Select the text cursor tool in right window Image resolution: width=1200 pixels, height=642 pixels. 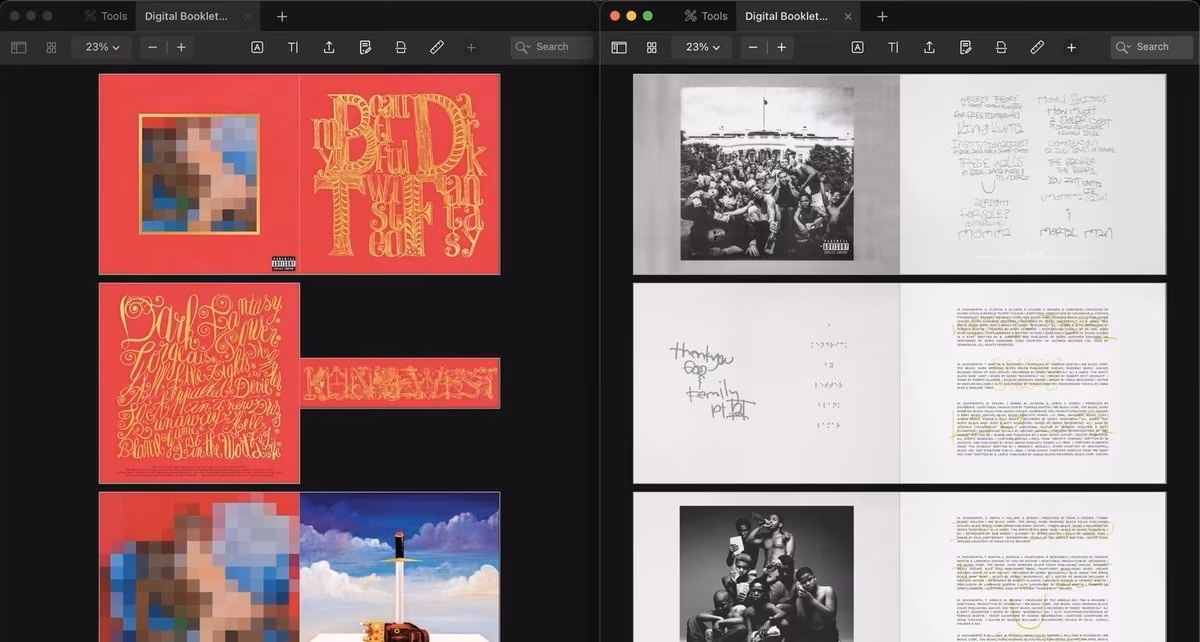coord(893,47)
